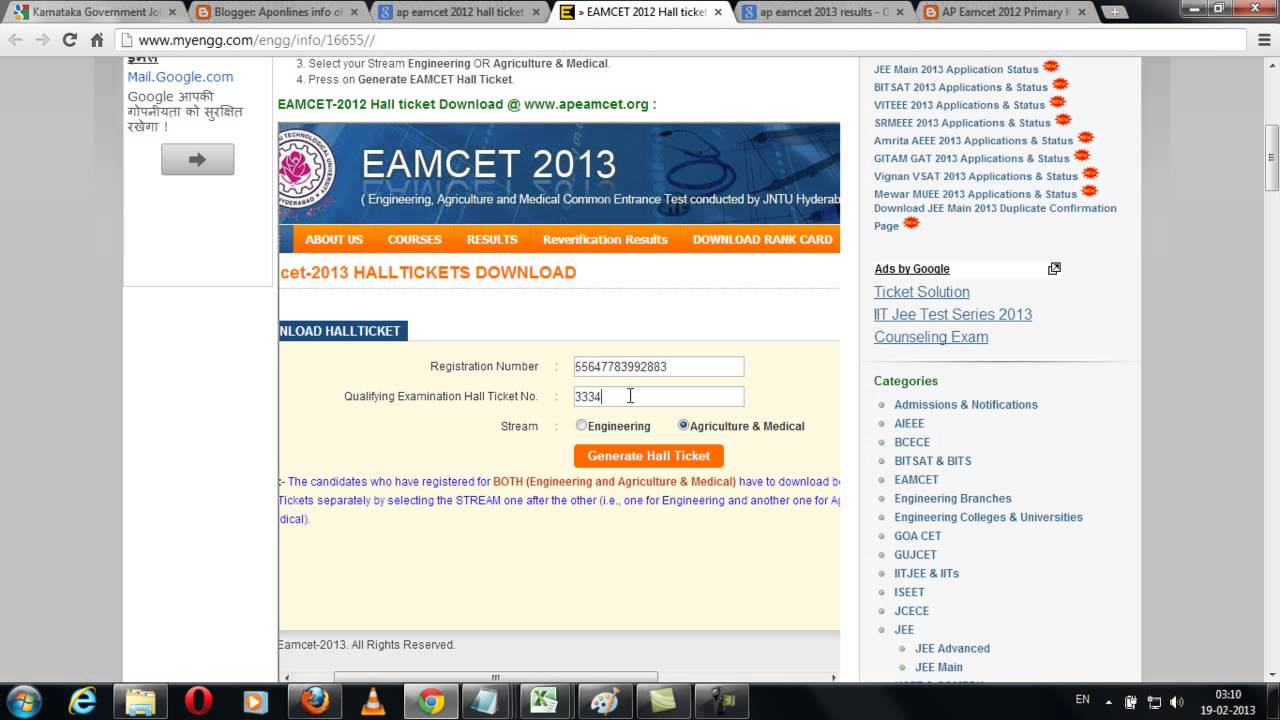This screenshot has width=1280, height=720.
Task: Open Windows Media Player in taskbar
Action: point(256,701)
